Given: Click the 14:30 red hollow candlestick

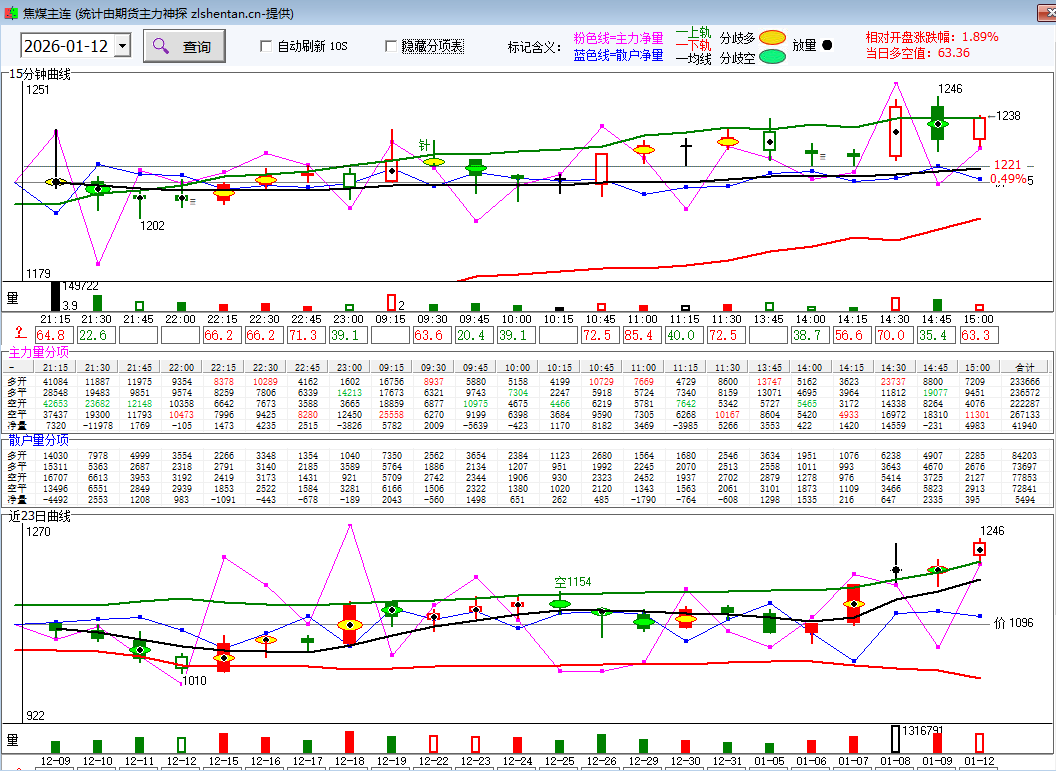Looking at the screenshot, I should (x=896, y=130).
